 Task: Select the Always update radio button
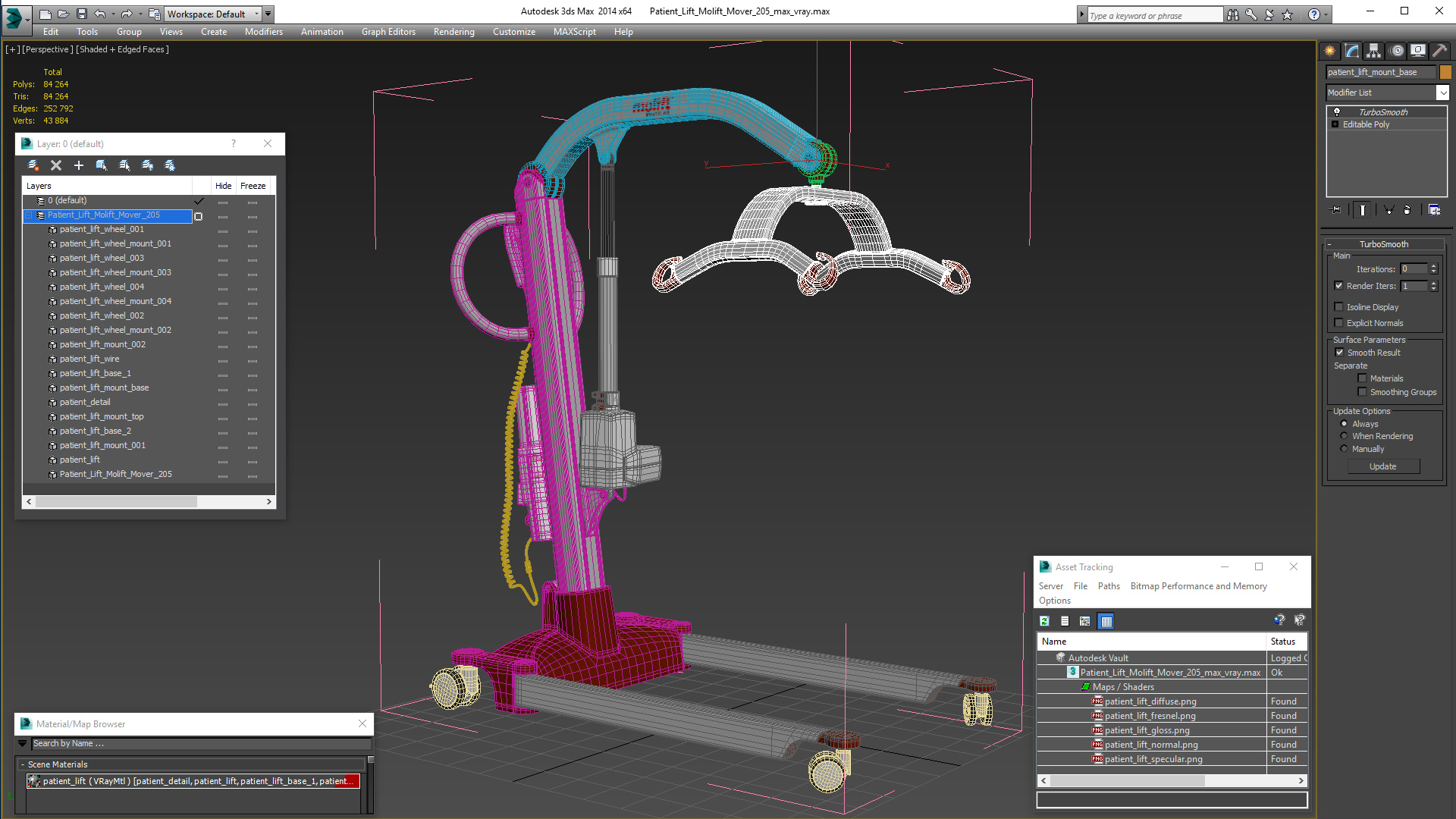point(1344,424)
